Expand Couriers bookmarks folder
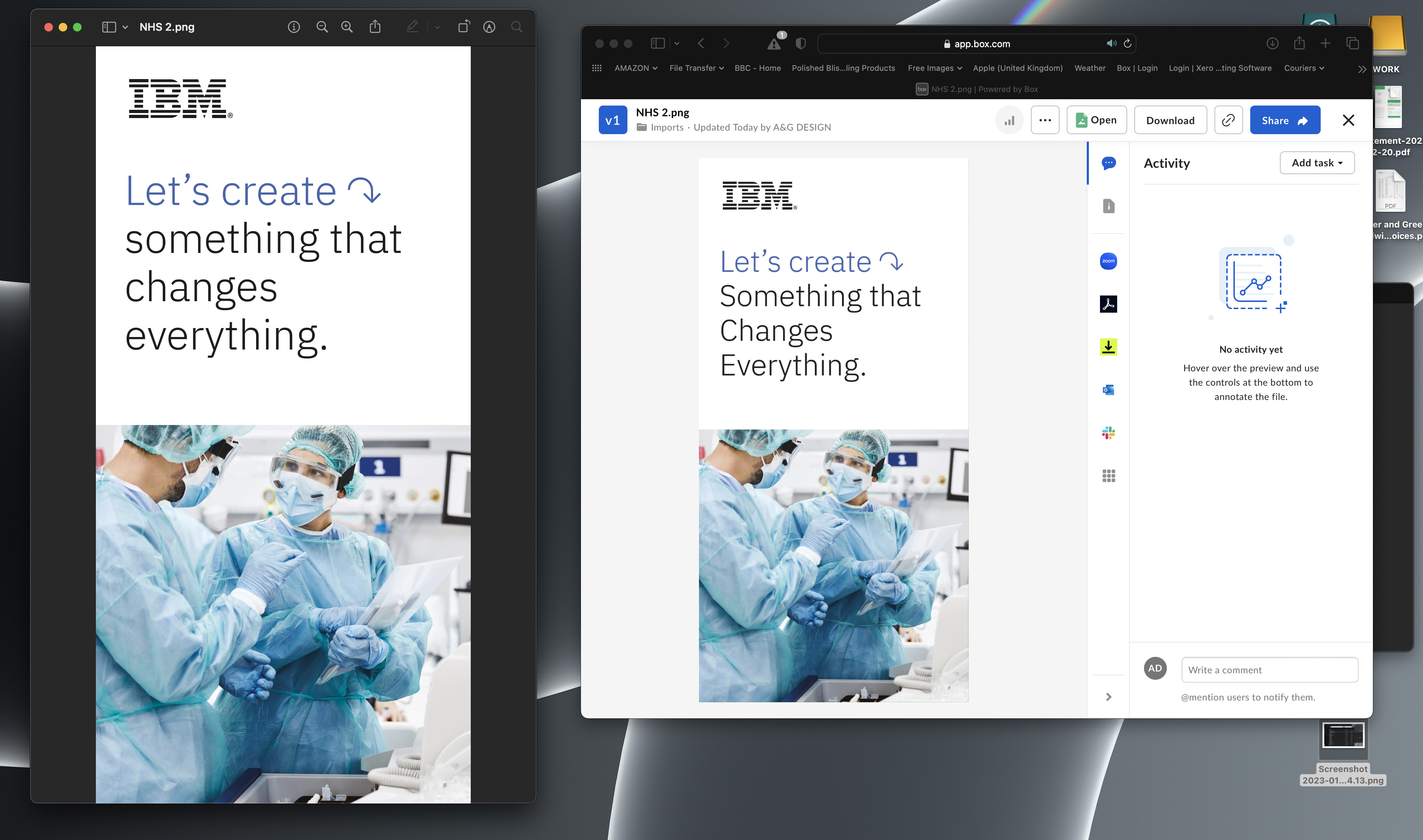 point(1304,68)
